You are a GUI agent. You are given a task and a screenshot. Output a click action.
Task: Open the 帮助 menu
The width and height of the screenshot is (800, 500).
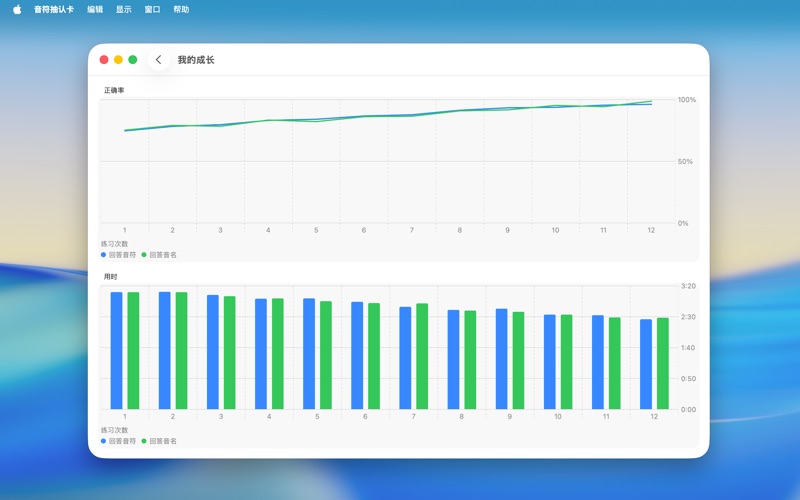click(181, 9)
